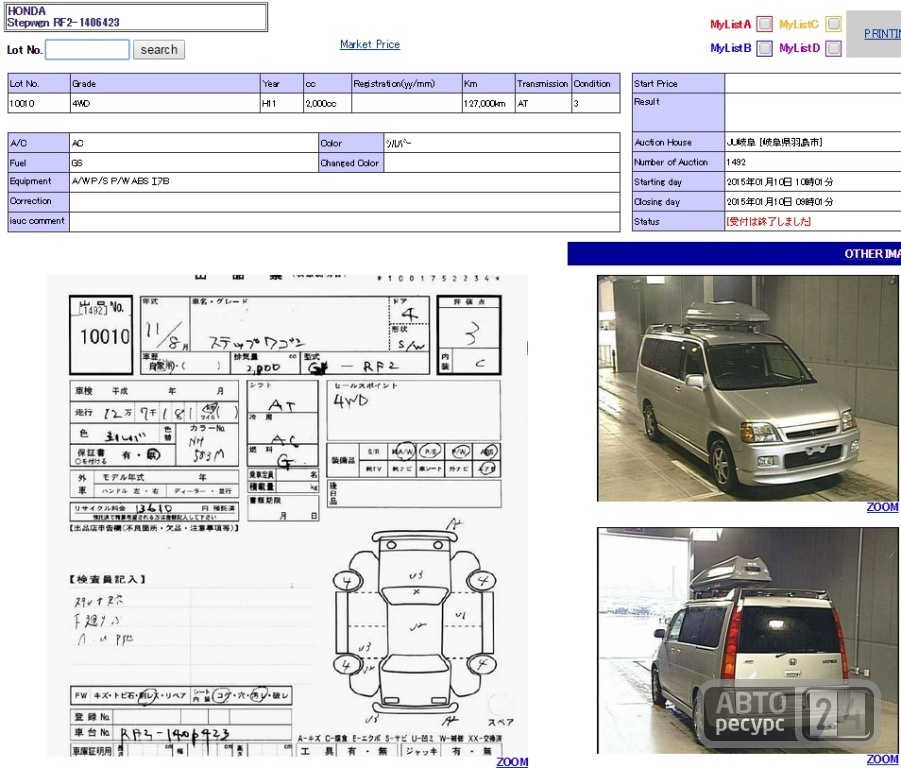
Task: Open ZOOM link under front car photo
Action: tap(882, 507)
